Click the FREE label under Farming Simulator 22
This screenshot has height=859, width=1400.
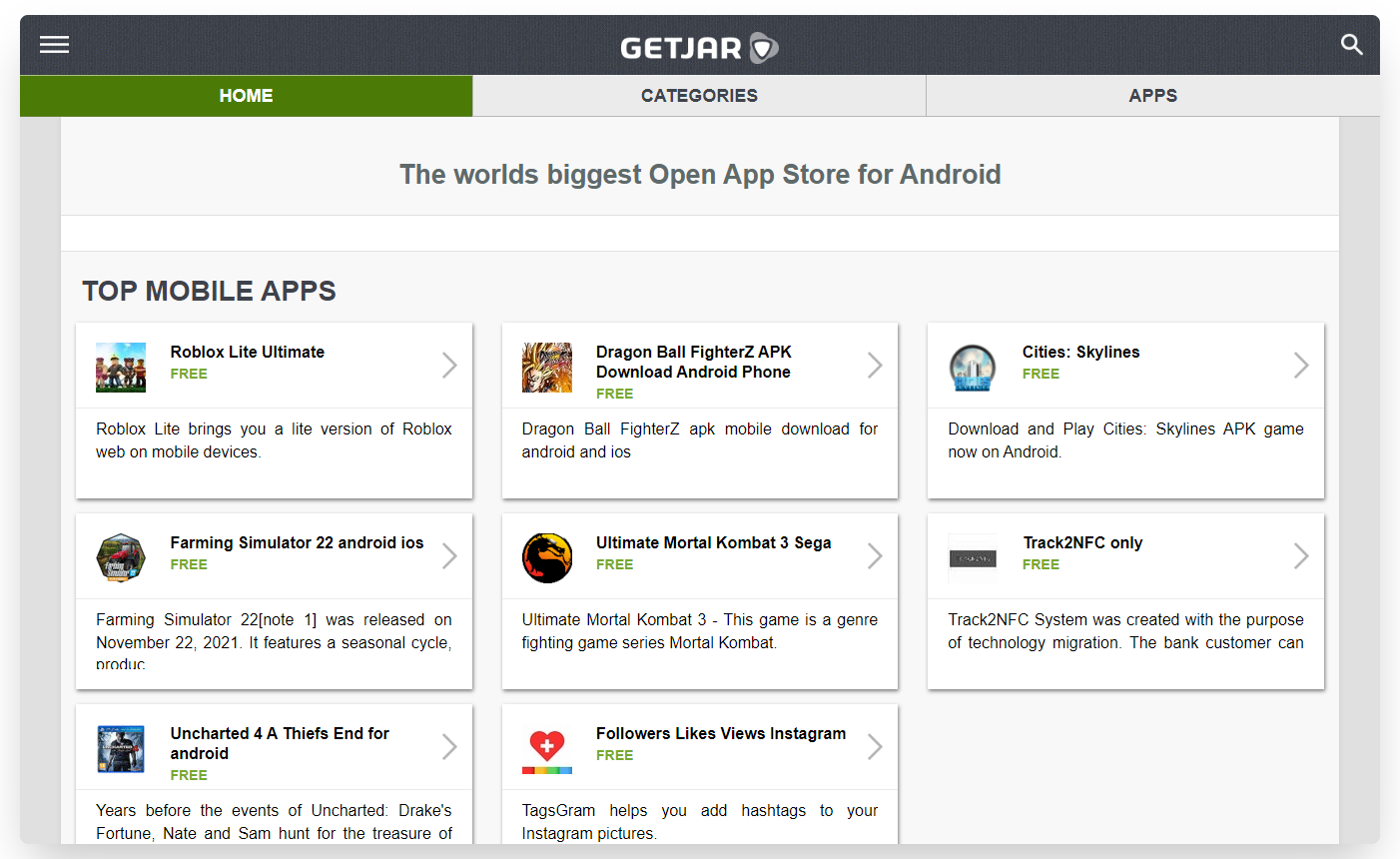[x=189, y=564]
